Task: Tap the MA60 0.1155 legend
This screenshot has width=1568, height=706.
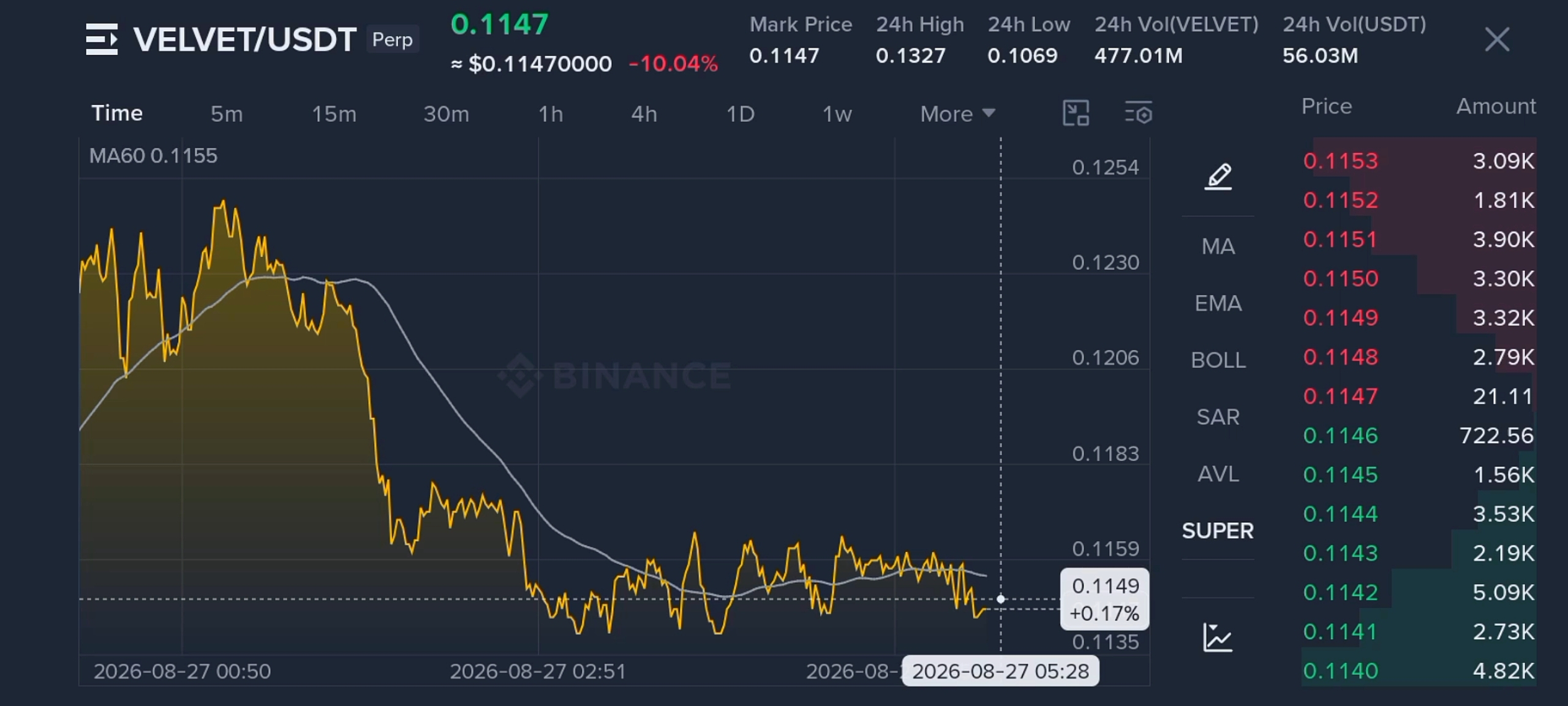Action: 153,156
